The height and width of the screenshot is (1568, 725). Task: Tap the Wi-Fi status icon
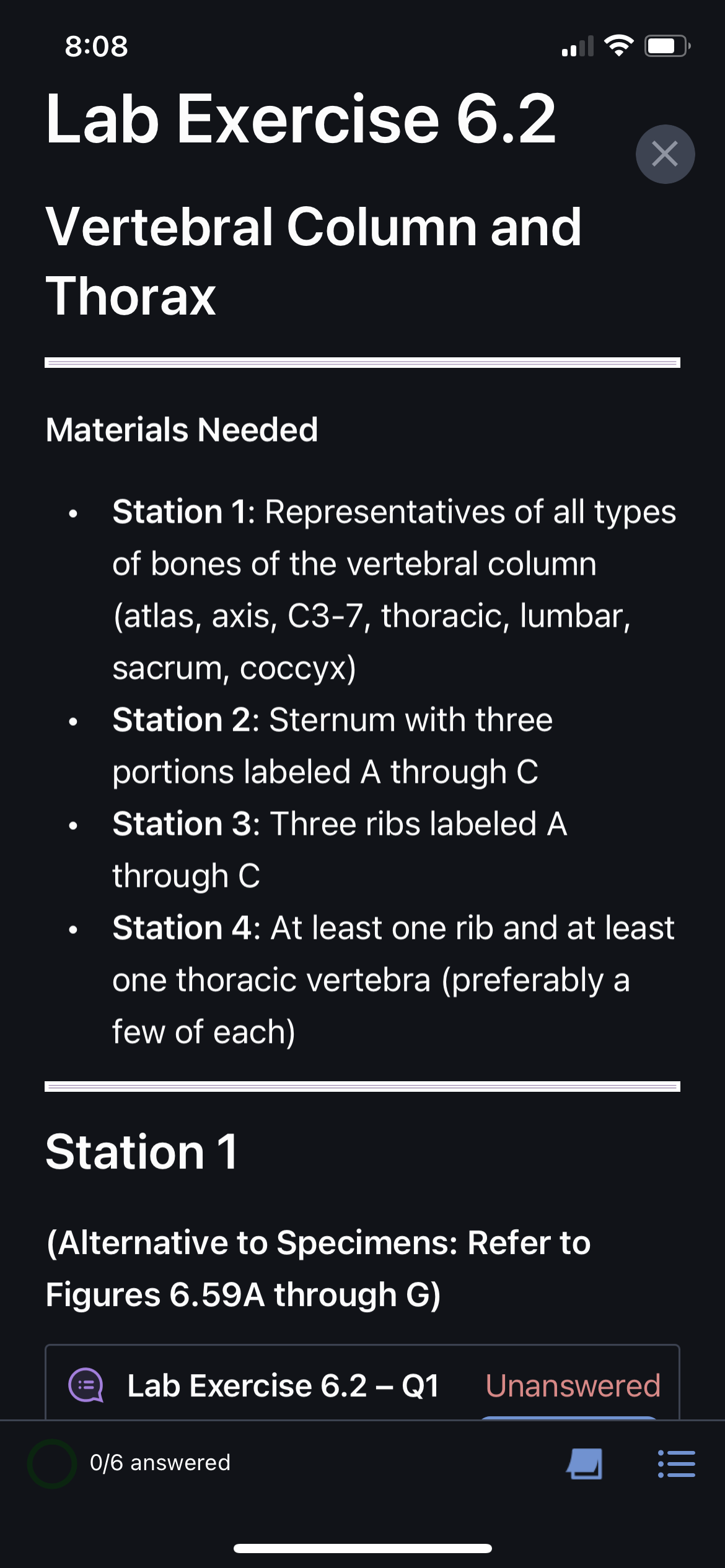(x=618, y=46)
